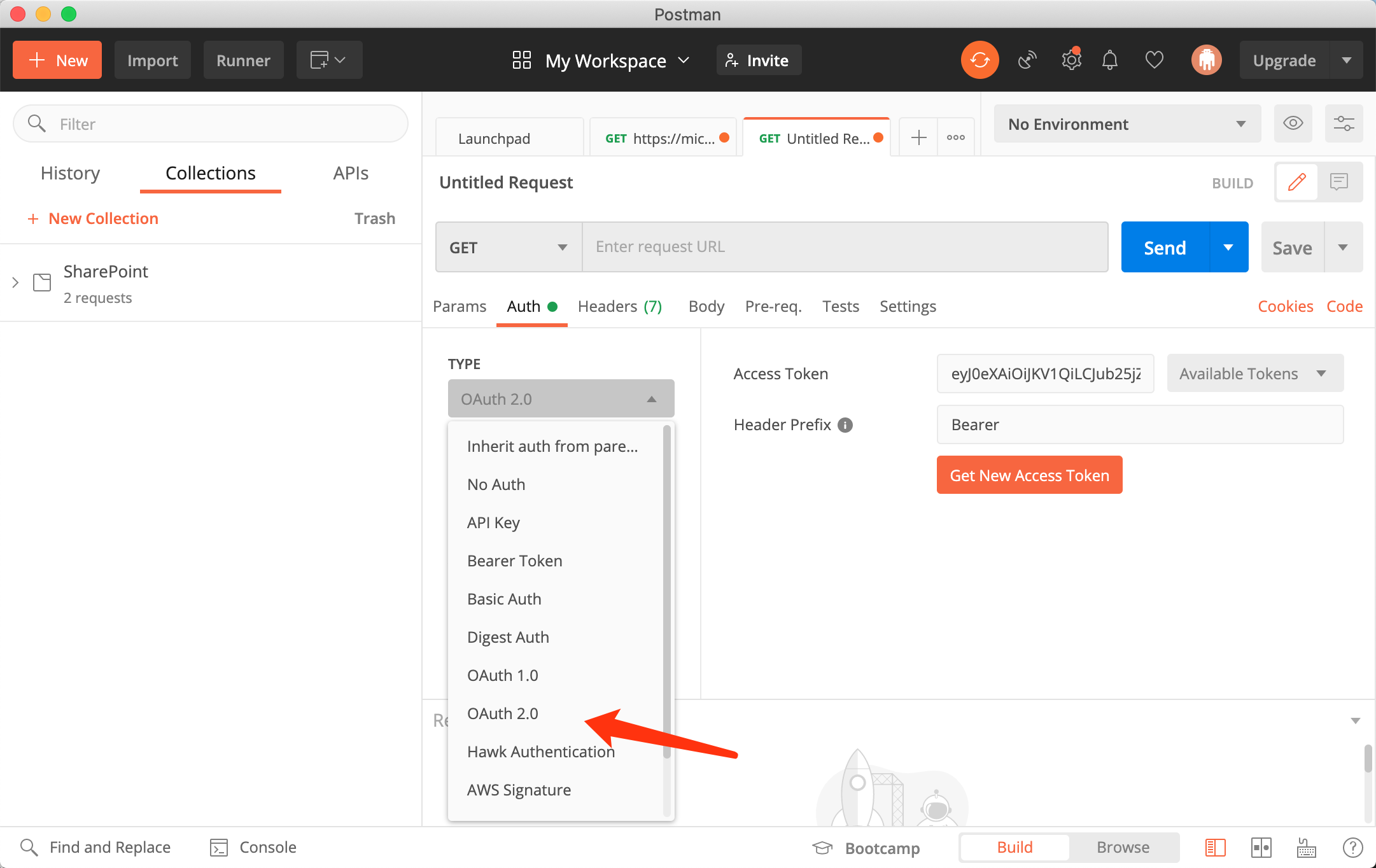
Task: Open the Save options dropdown arrow
Action: [x=1344, y=247]
